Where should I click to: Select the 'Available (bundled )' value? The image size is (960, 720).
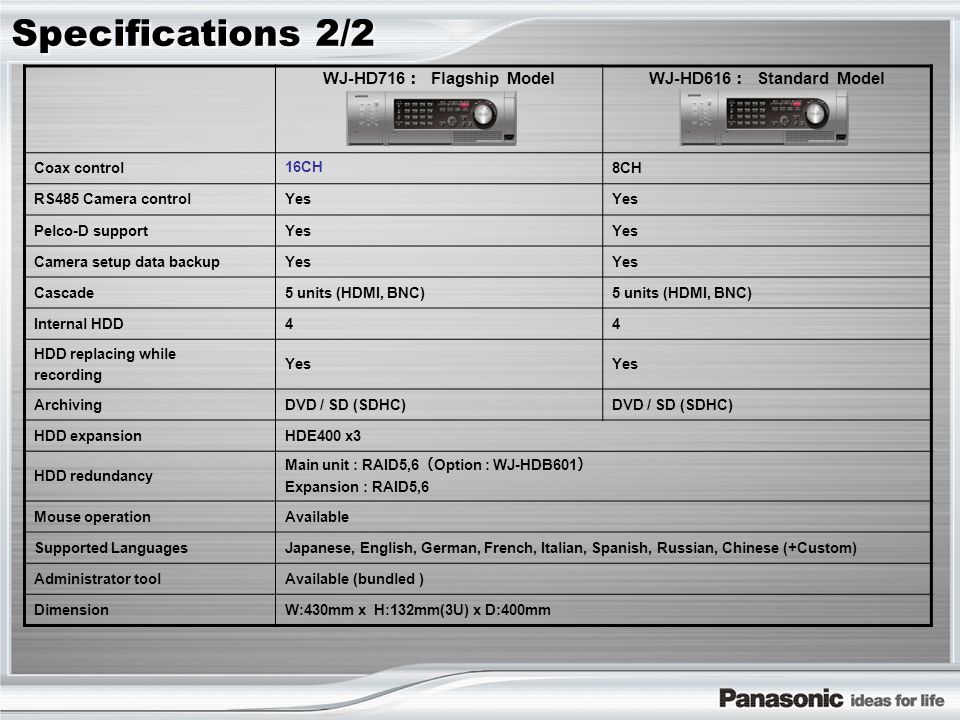354,579
